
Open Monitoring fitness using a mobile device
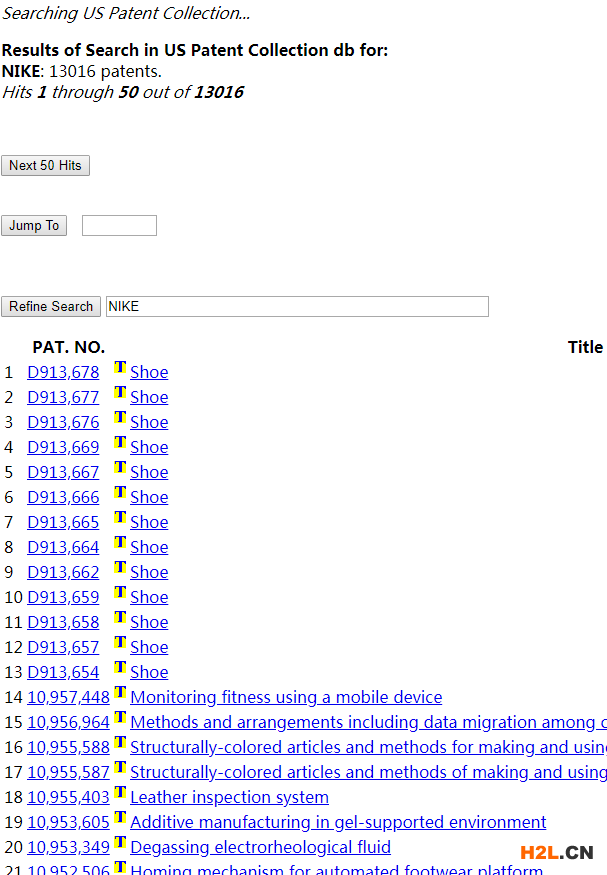pos(286,697)
